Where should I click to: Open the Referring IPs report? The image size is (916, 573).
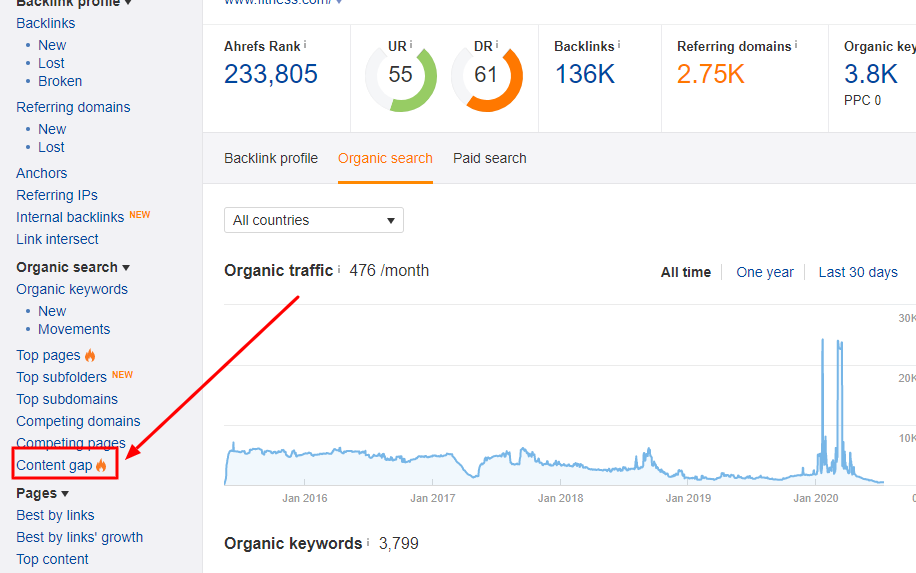coord(57,195)
